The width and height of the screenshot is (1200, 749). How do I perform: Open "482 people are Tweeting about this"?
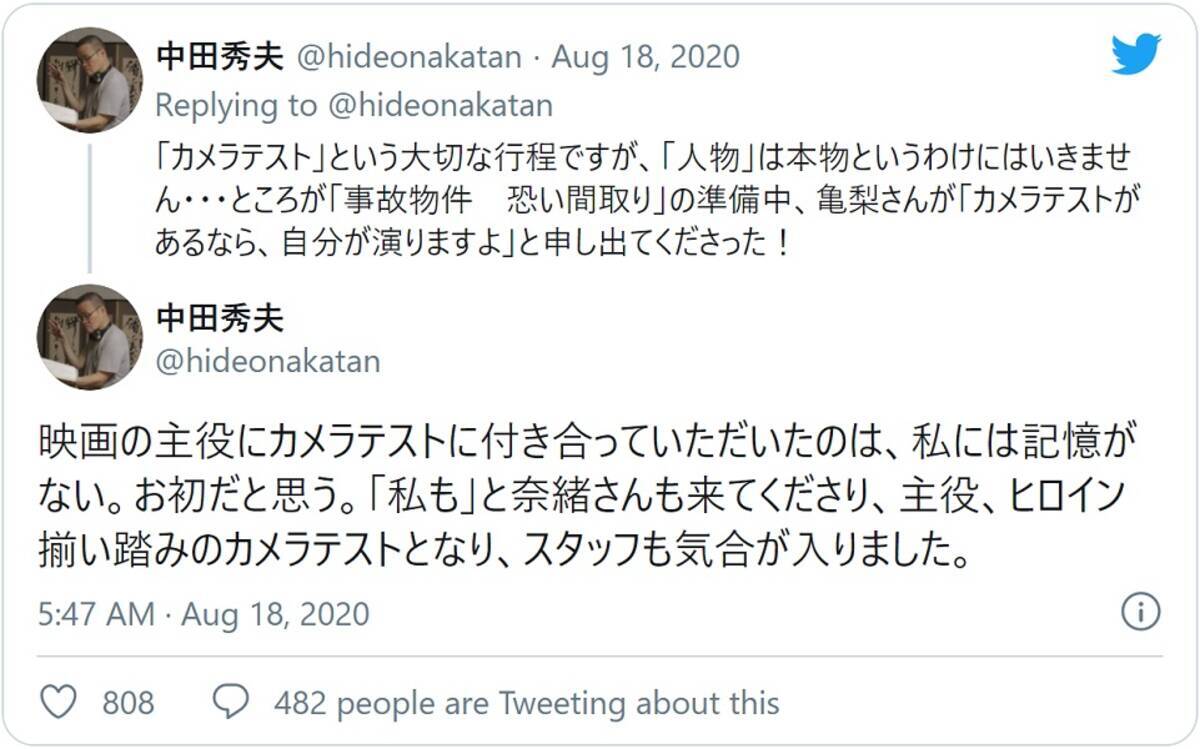coord(526,702)
